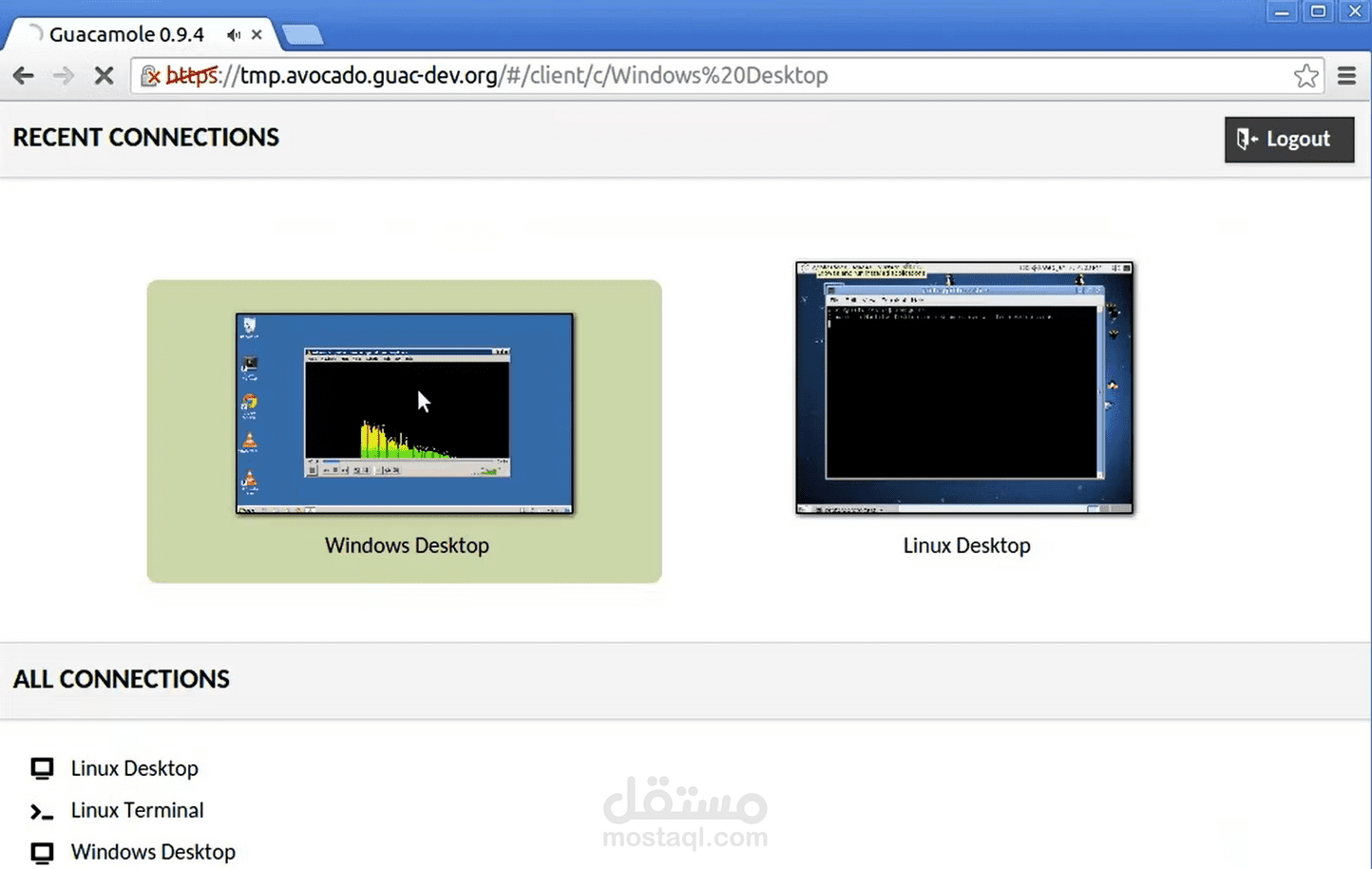
Task: Open Windows Desktop from All Connections list
Action: pyautogui.click(x=153, y=852)
